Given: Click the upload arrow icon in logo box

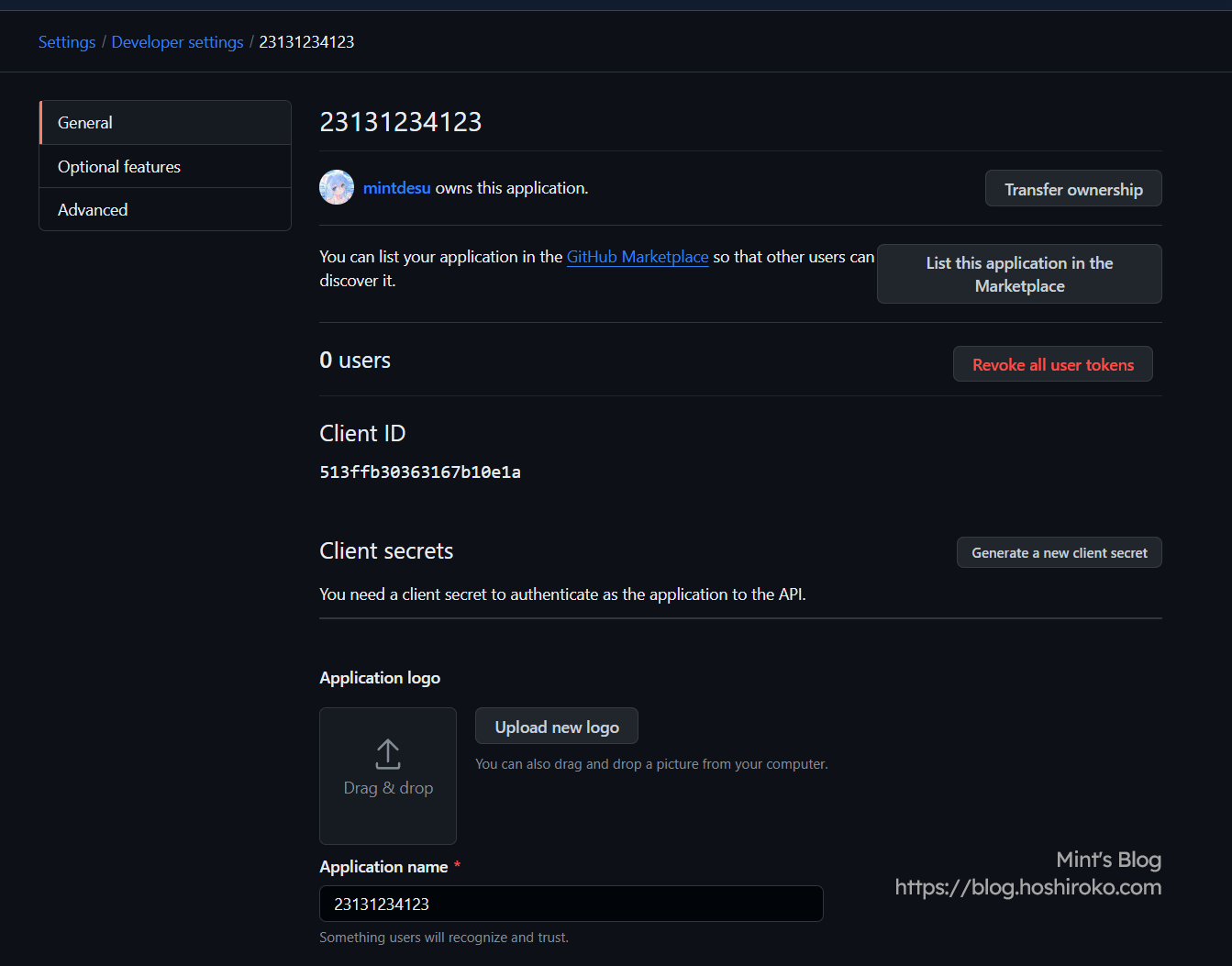Looking at the screenshot, I should pos(388,754).
